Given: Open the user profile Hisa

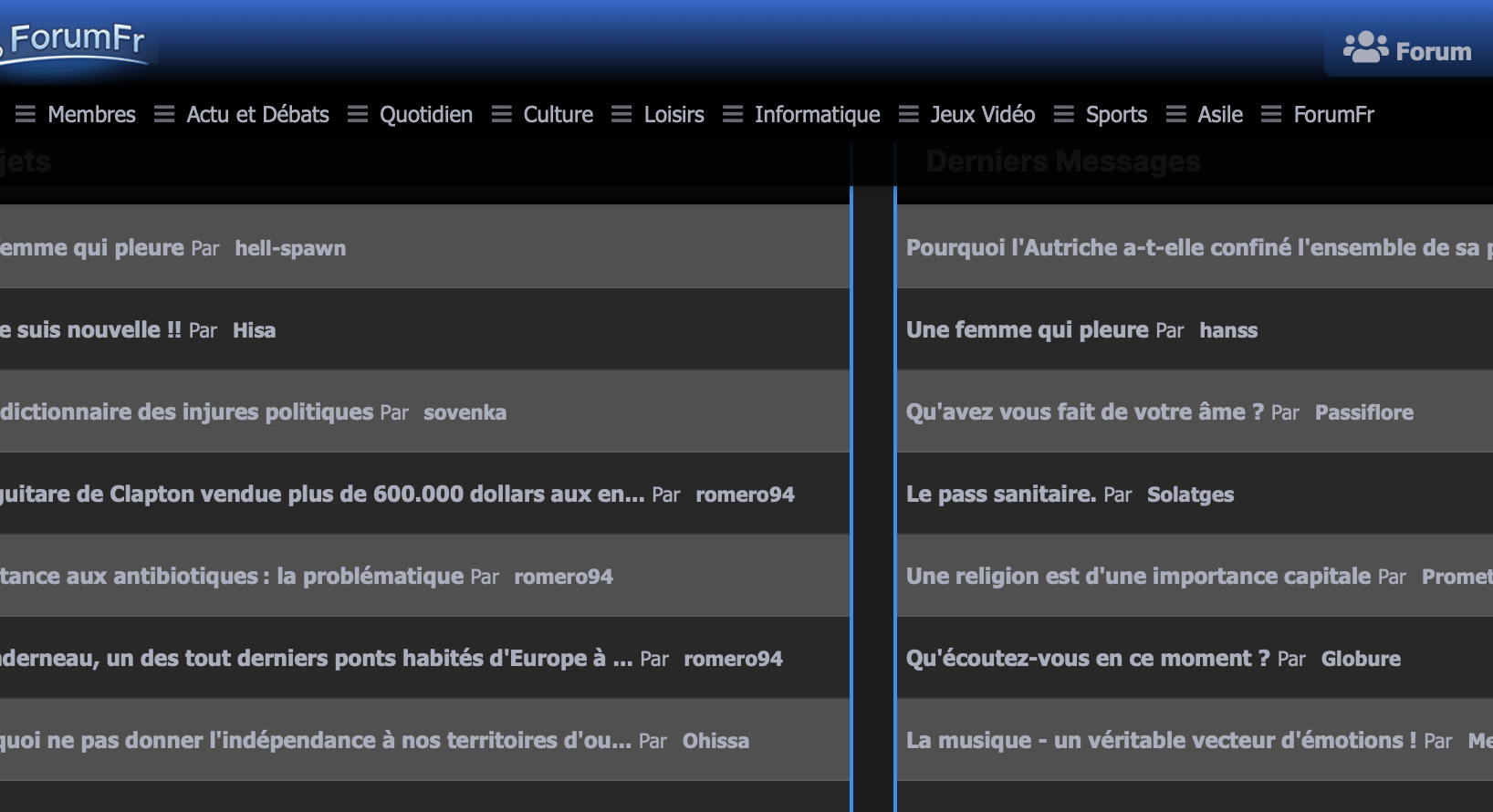Looking at the screenshot, I should pyautogui.click(x=254, y=330).
